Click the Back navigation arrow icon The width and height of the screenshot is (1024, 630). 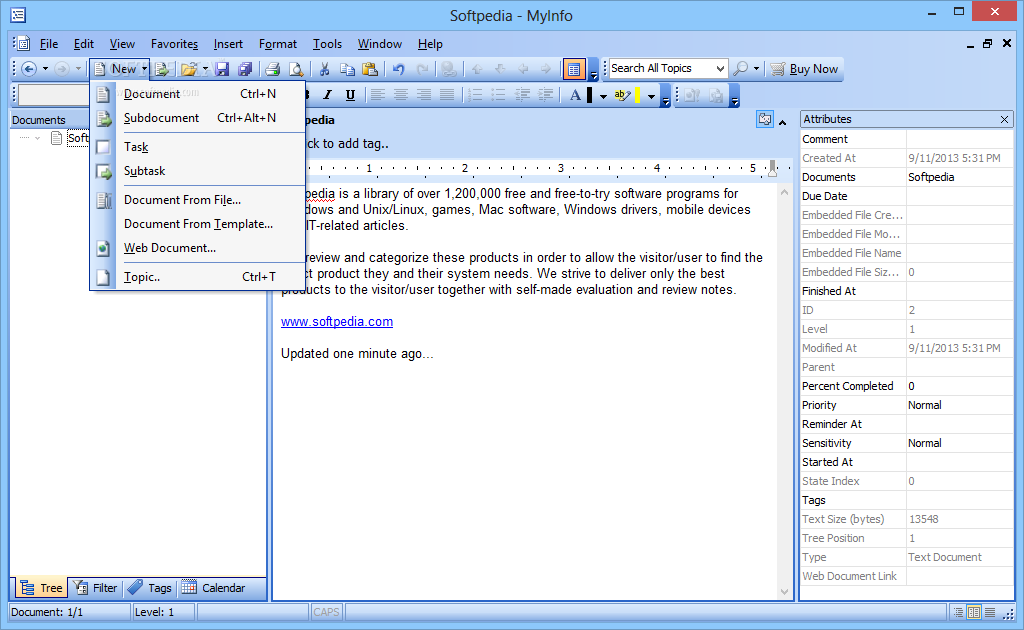(x=29, y=69)
